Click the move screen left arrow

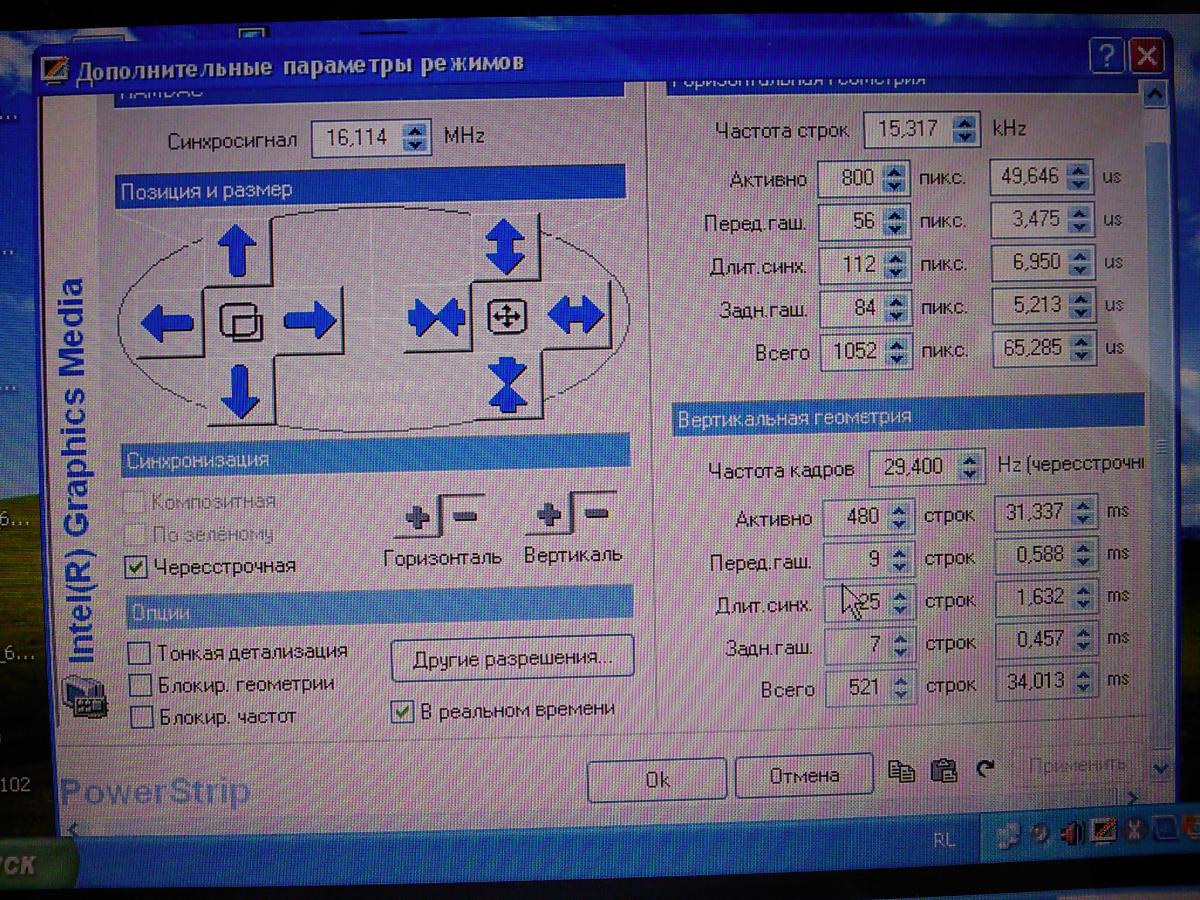(167, 323)
